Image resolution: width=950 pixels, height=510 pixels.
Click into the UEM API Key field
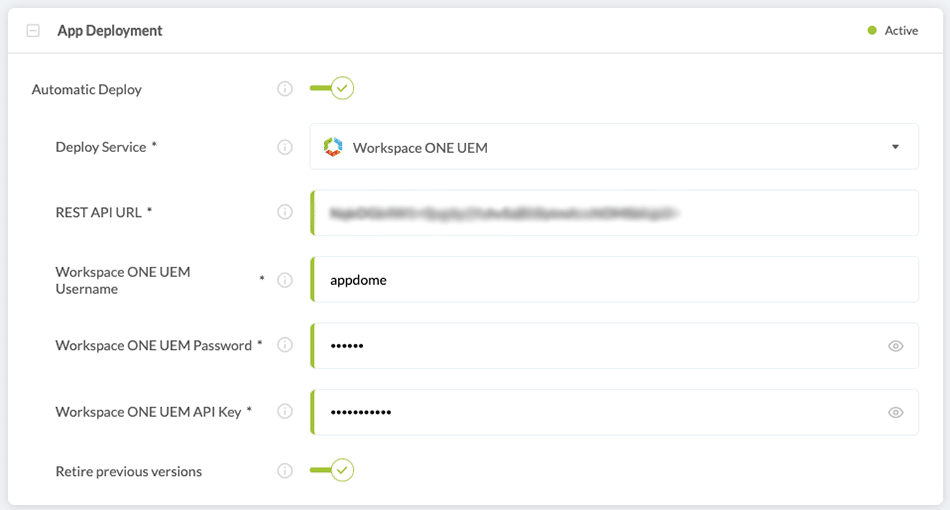tap(600, 412)
